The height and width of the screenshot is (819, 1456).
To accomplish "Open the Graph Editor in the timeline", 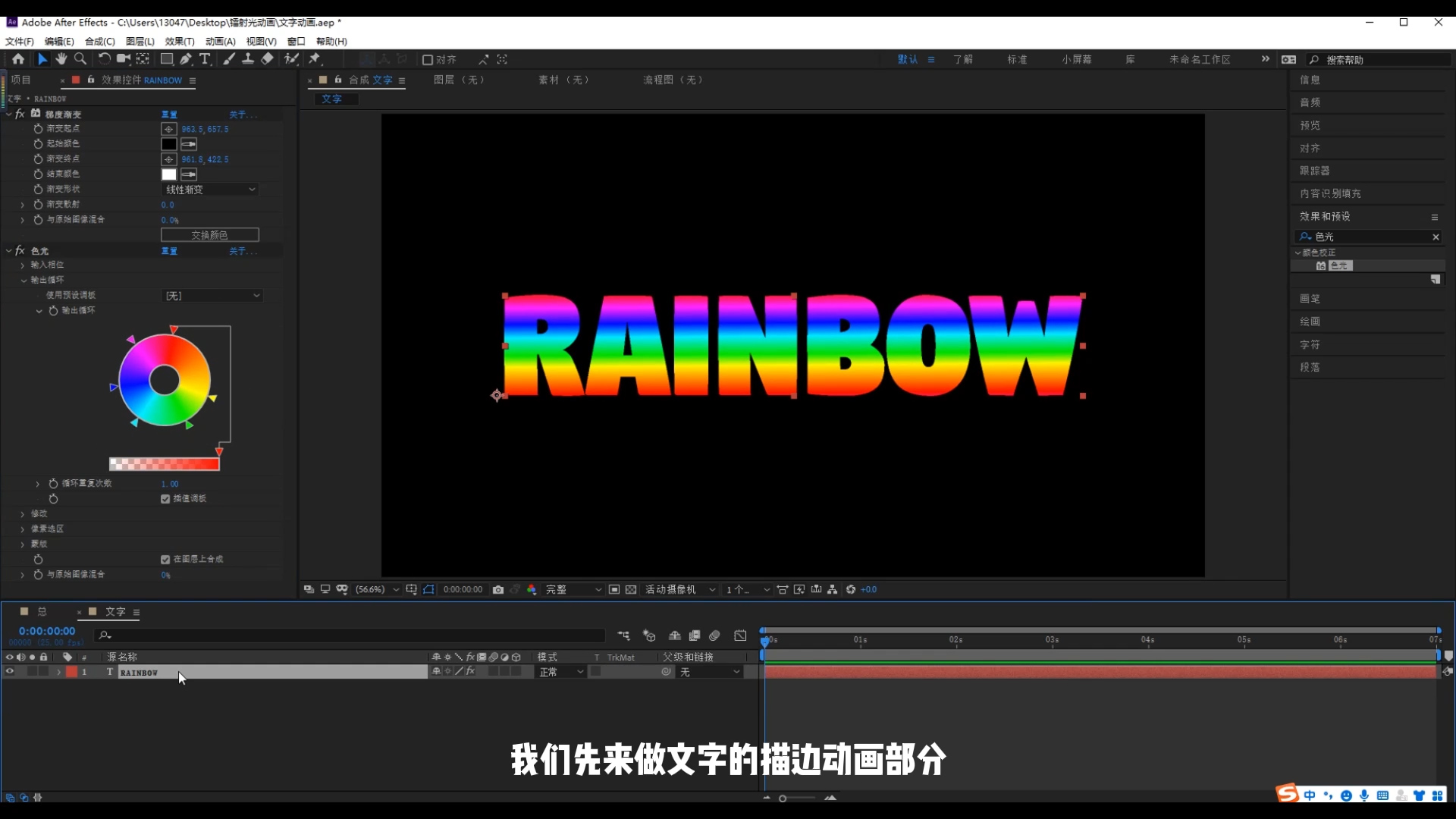I will click(x=741, y=635).
